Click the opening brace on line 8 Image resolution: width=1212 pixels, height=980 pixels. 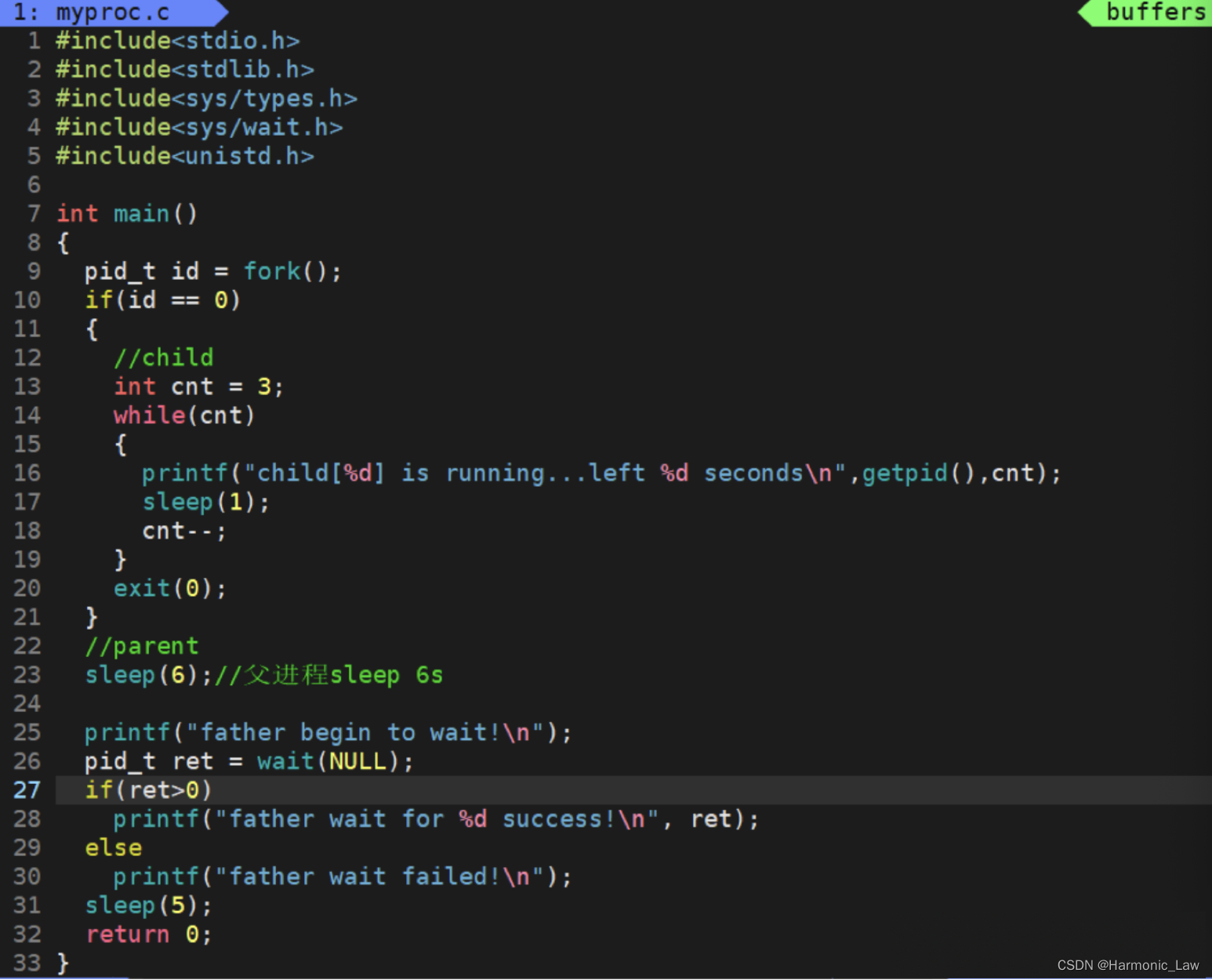coord(63,243)
